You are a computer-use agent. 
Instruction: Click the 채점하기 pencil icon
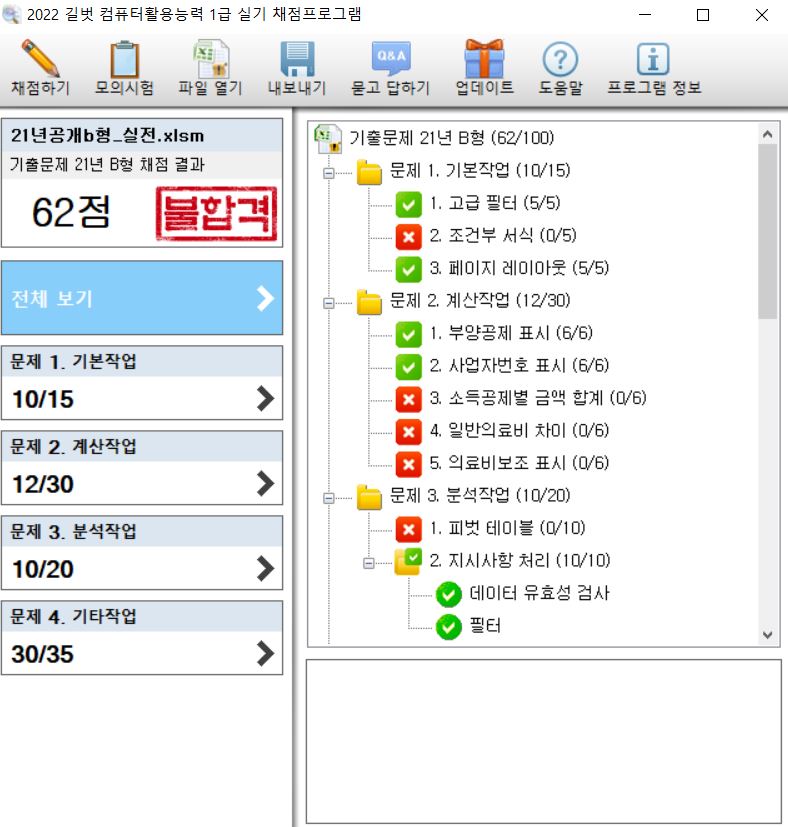point(40,60)
